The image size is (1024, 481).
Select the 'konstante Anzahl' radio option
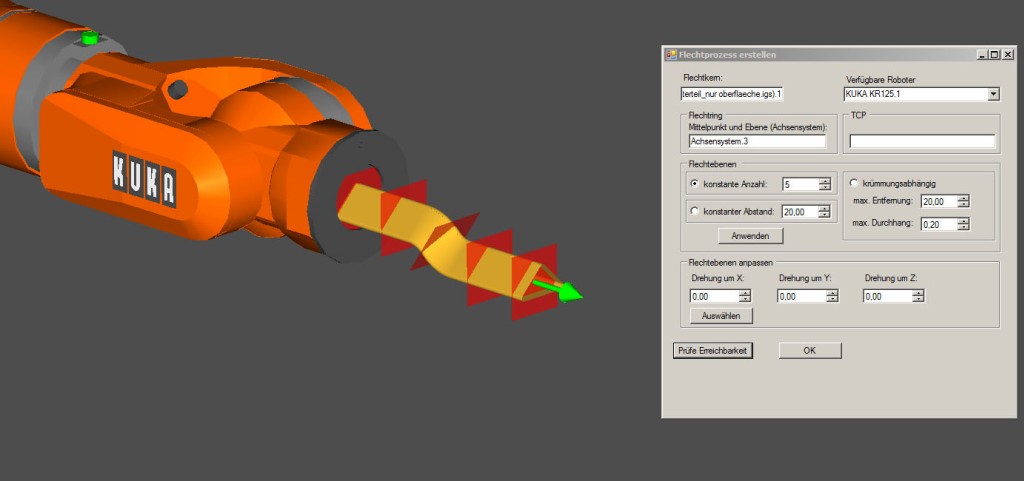695,184
